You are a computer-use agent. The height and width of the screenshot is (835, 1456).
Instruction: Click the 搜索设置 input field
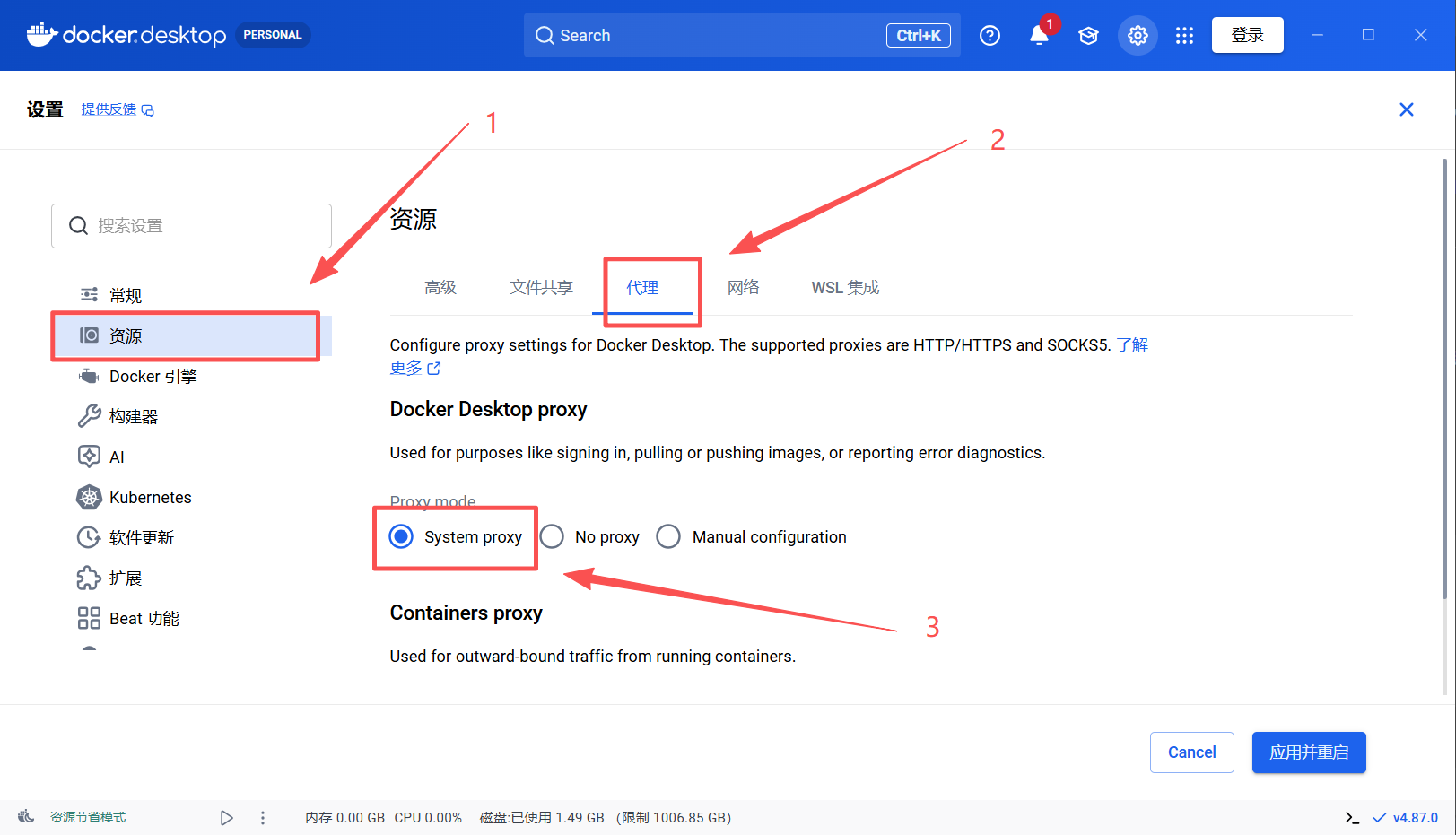(191, 226)
